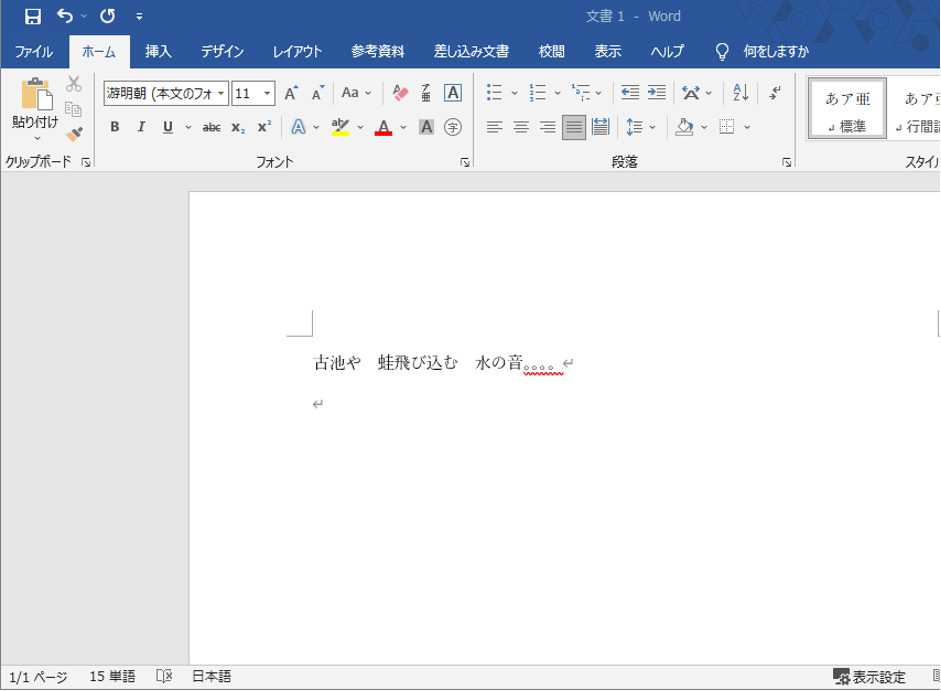Apply the red font color swatch
The height and width of the screenshot is (691, 941).
(383, 127)
